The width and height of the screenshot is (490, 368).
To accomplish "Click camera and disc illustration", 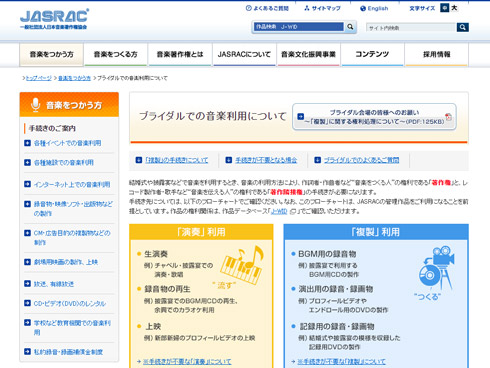I will pos(436,269).
